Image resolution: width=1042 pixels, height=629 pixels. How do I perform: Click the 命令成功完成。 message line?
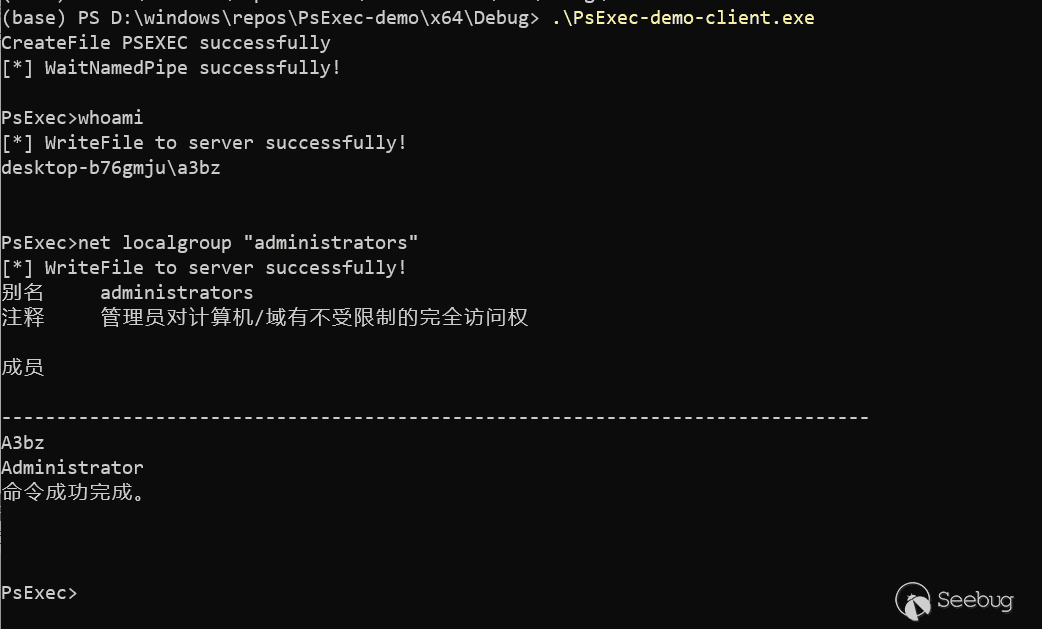(72, 493)
